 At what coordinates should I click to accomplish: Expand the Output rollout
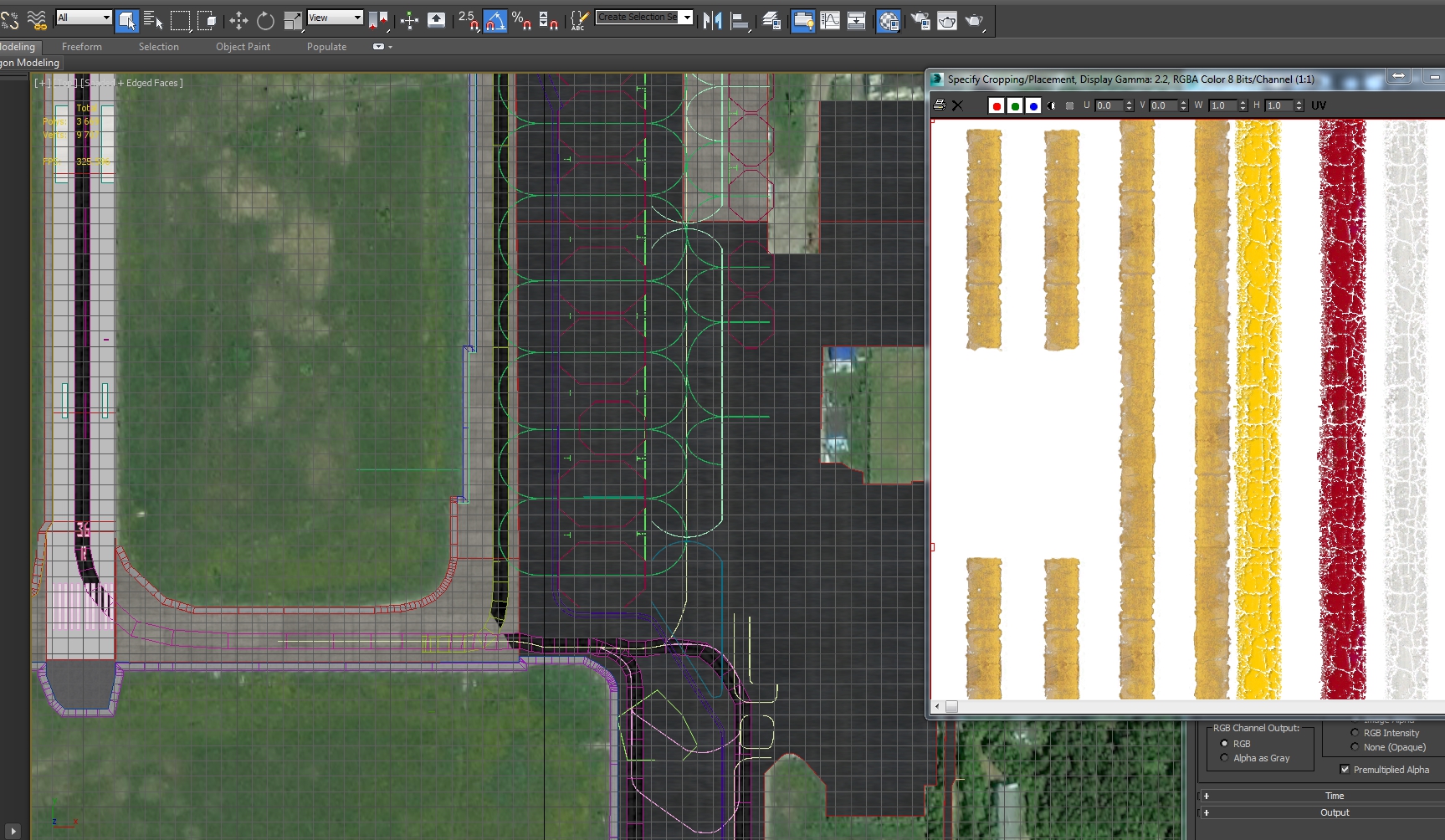pyautogui.click(x=1334, y=812)
